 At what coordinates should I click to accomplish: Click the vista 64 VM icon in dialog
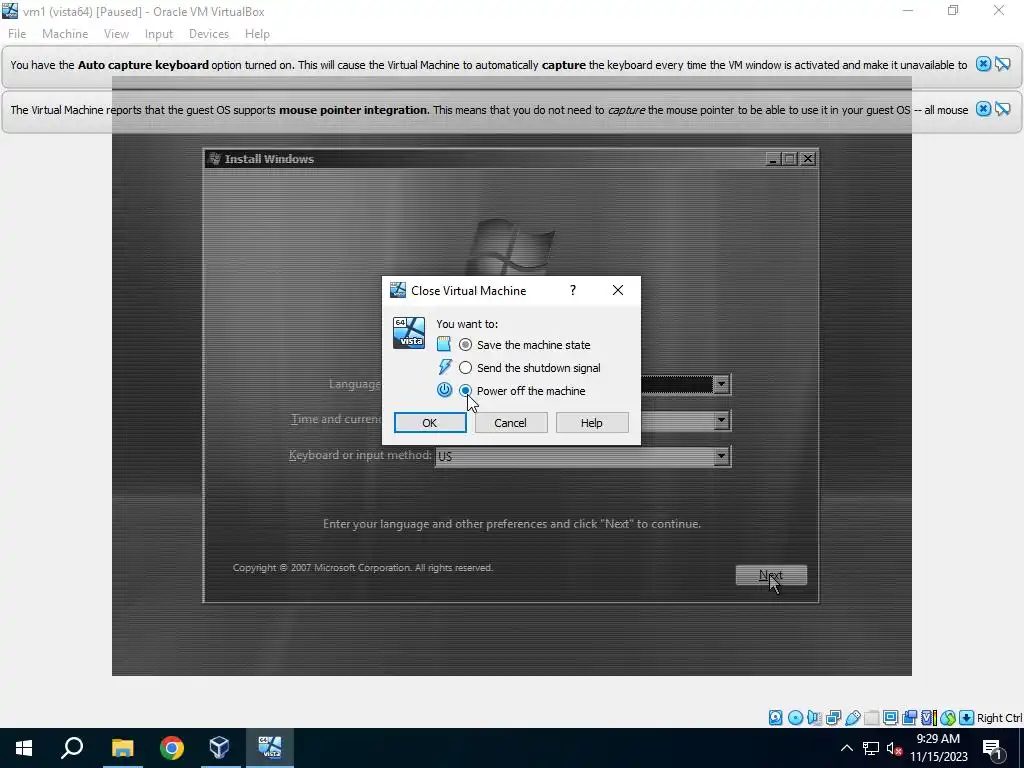[x=409, y=333]
